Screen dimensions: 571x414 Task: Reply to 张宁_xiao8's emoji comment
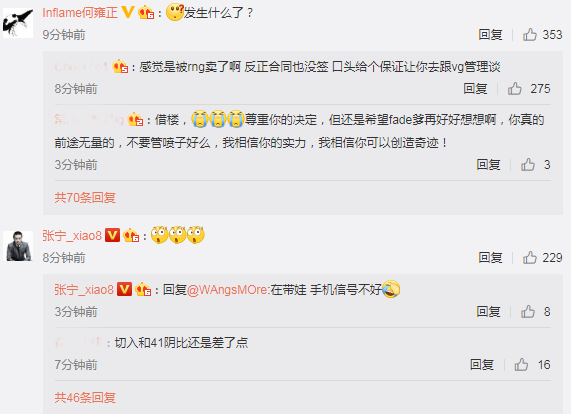pos(491,257)
